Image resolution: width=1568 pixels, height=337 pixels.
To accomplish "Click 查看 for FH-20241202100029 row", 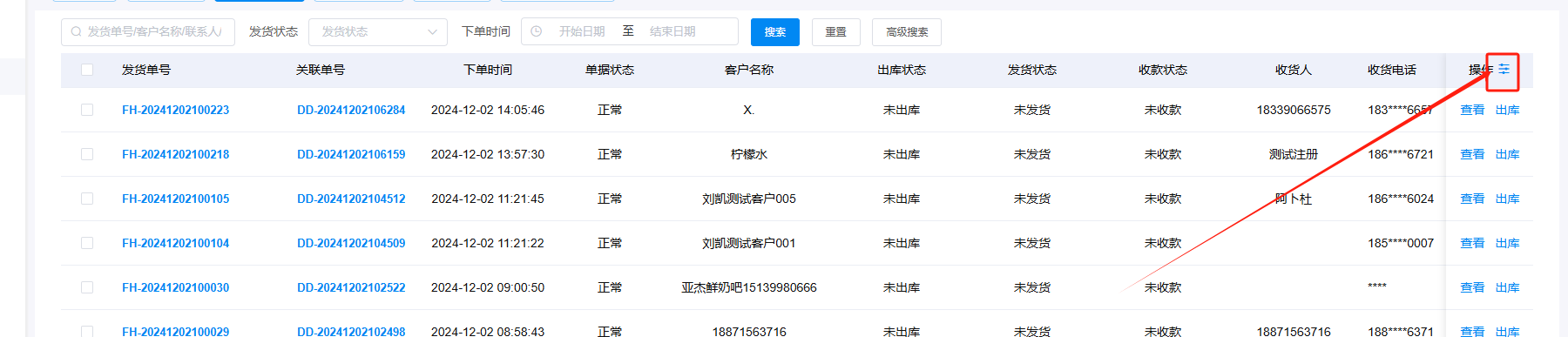I will (x=1472, y=331).
